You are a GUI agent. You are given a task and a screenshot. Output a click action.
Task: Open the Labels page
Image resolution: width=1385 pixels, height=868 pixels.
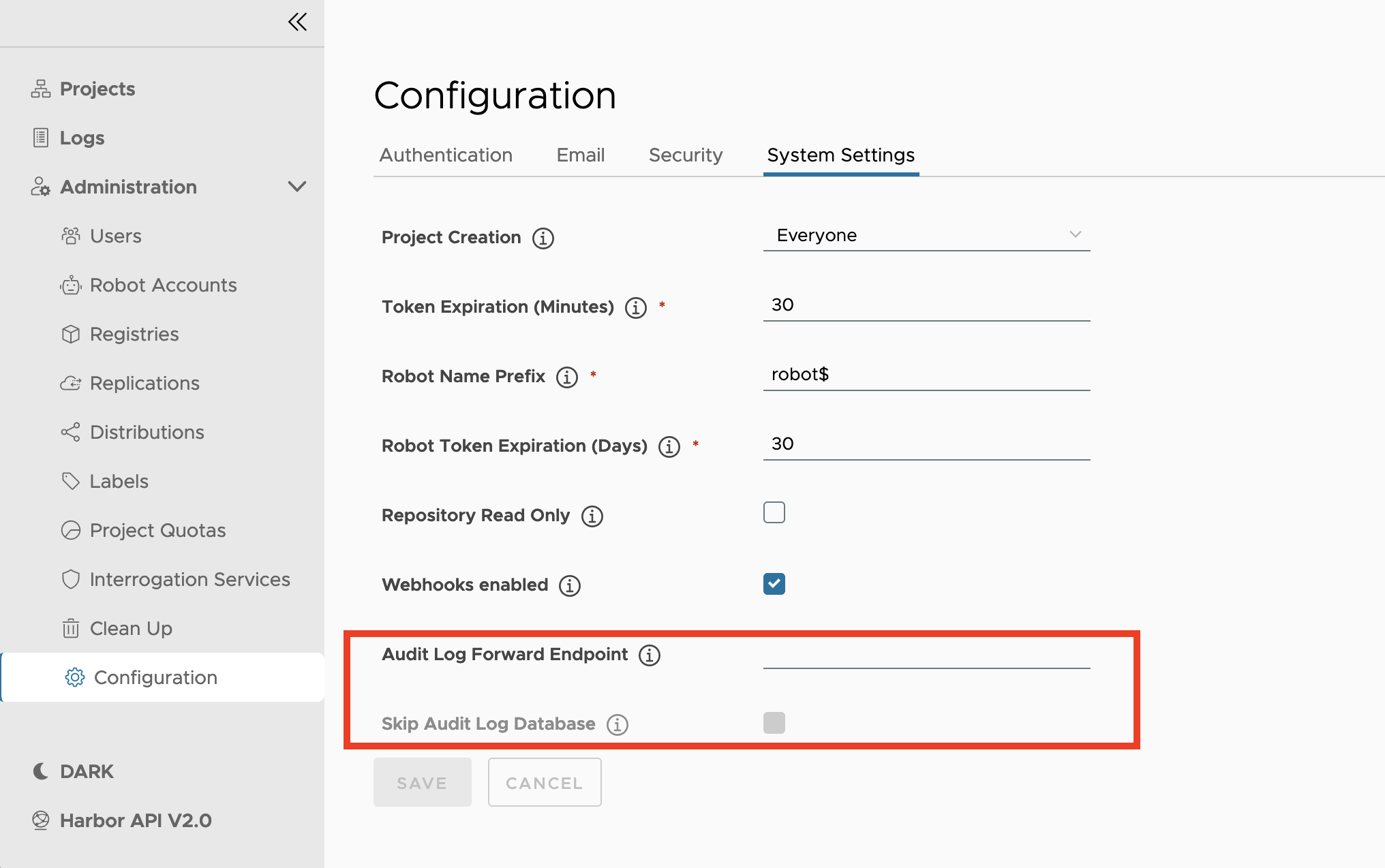click(x=119, y=481)
